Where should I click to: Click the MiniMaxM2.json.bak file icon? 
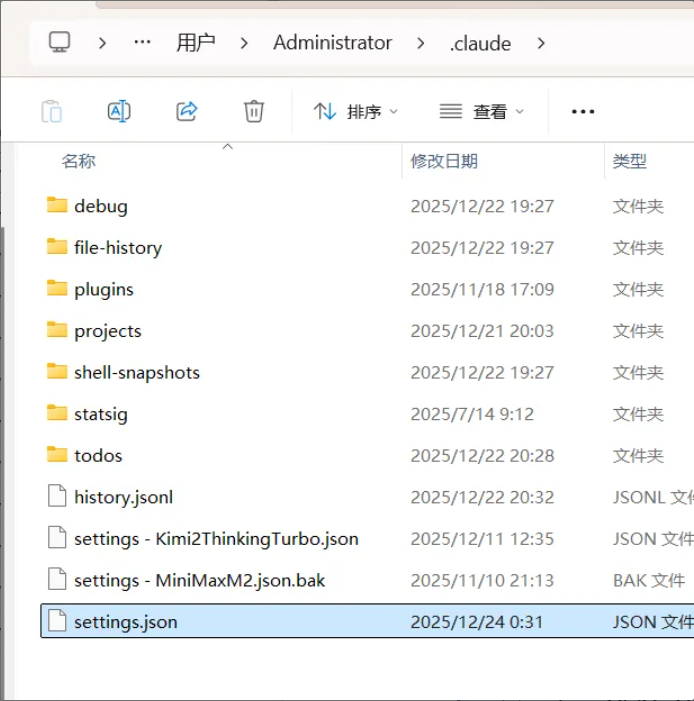pos(57,579)
